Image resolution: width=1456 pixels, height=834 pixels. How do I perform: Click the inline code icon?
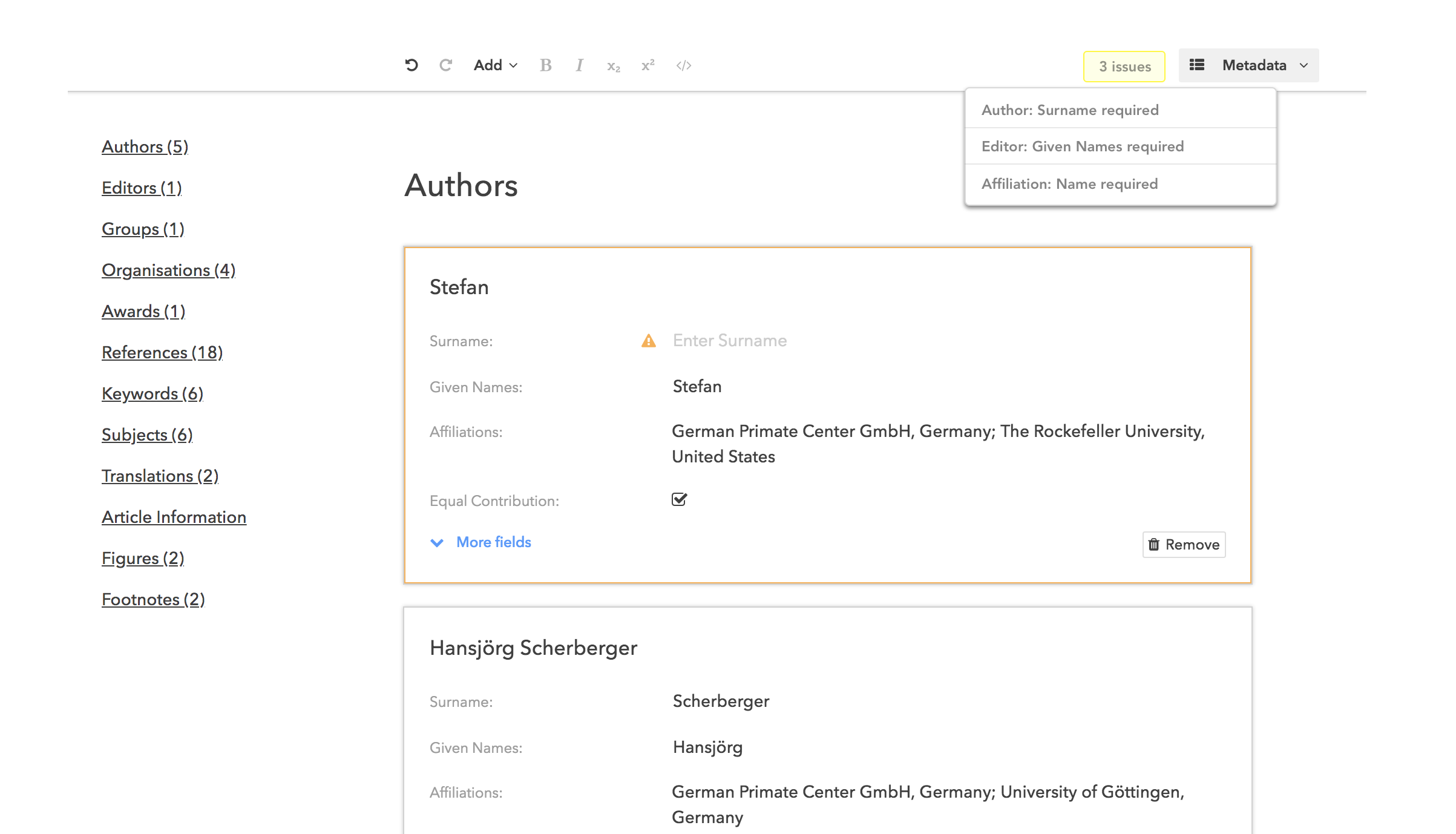tap(684, 65)
